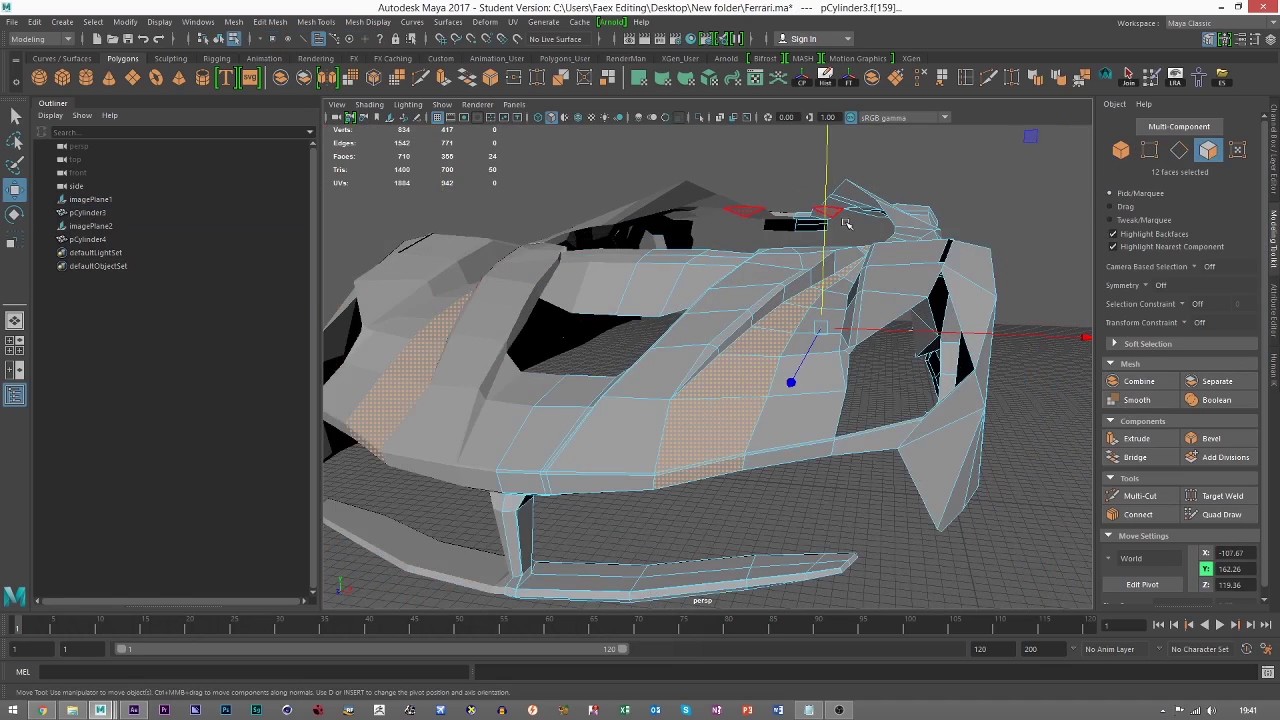Screen dimensions: 1280x720
Task: Open the Mesh Tools menu
Action: click(x=315, y=22)
